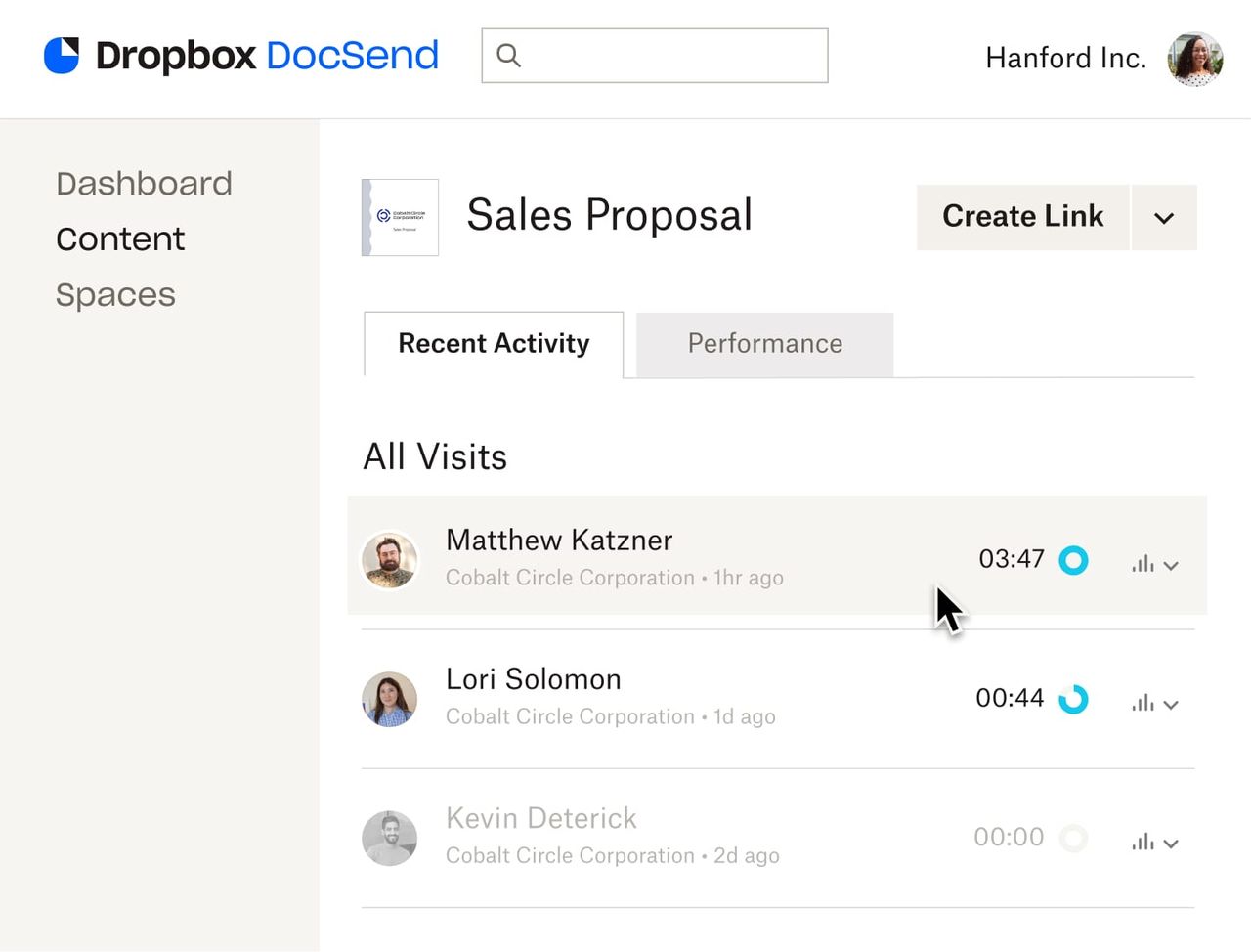Screen dimensions: 1251x952
Task: Expand Kevin Deterick's visit details
Action: point(1171,843)
